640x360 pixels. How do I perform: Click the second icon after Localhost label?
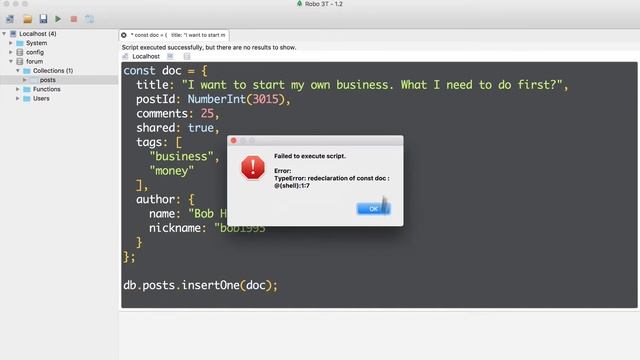pyautogui.click(x=187, y=56)
